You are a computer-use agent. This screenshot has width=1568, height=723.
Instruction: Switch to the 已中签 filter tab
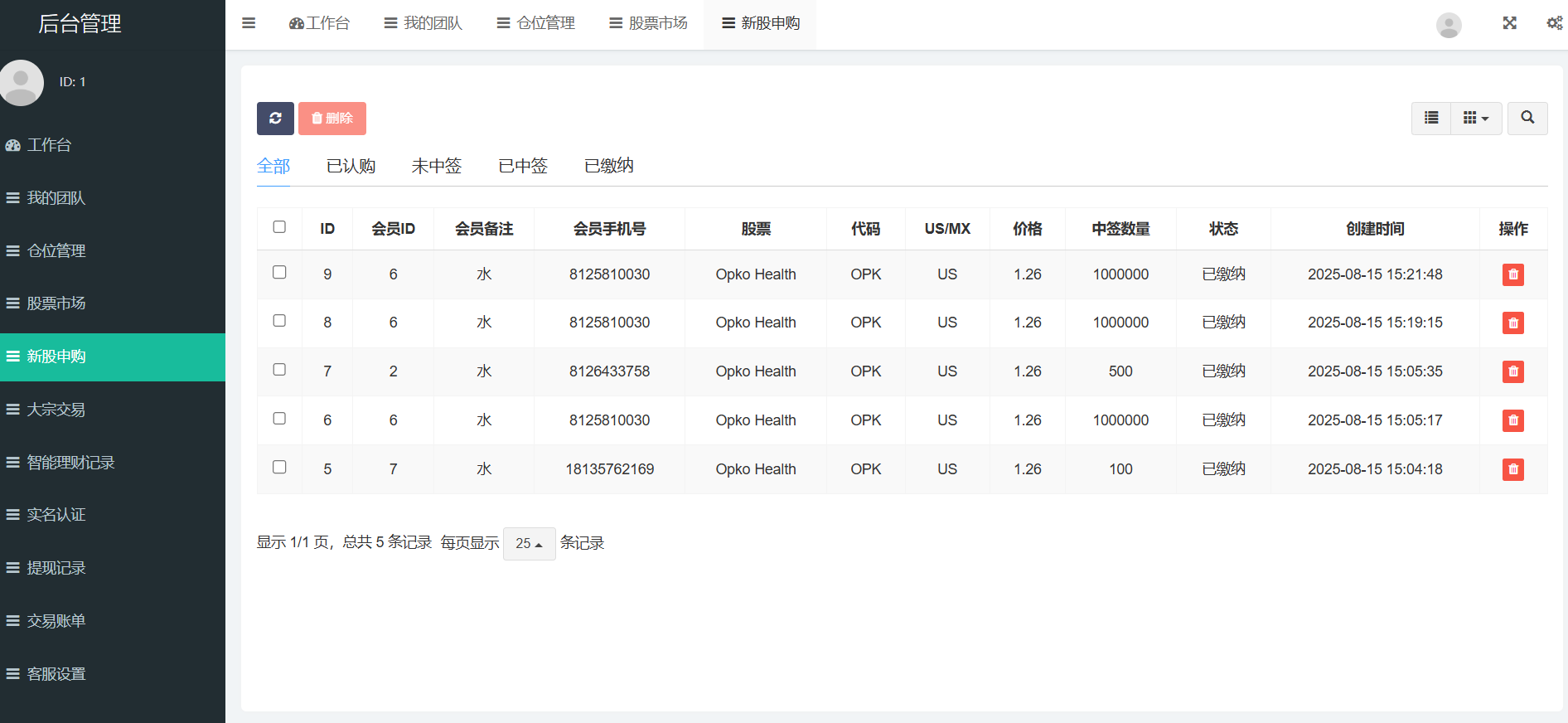pos(523,166)
